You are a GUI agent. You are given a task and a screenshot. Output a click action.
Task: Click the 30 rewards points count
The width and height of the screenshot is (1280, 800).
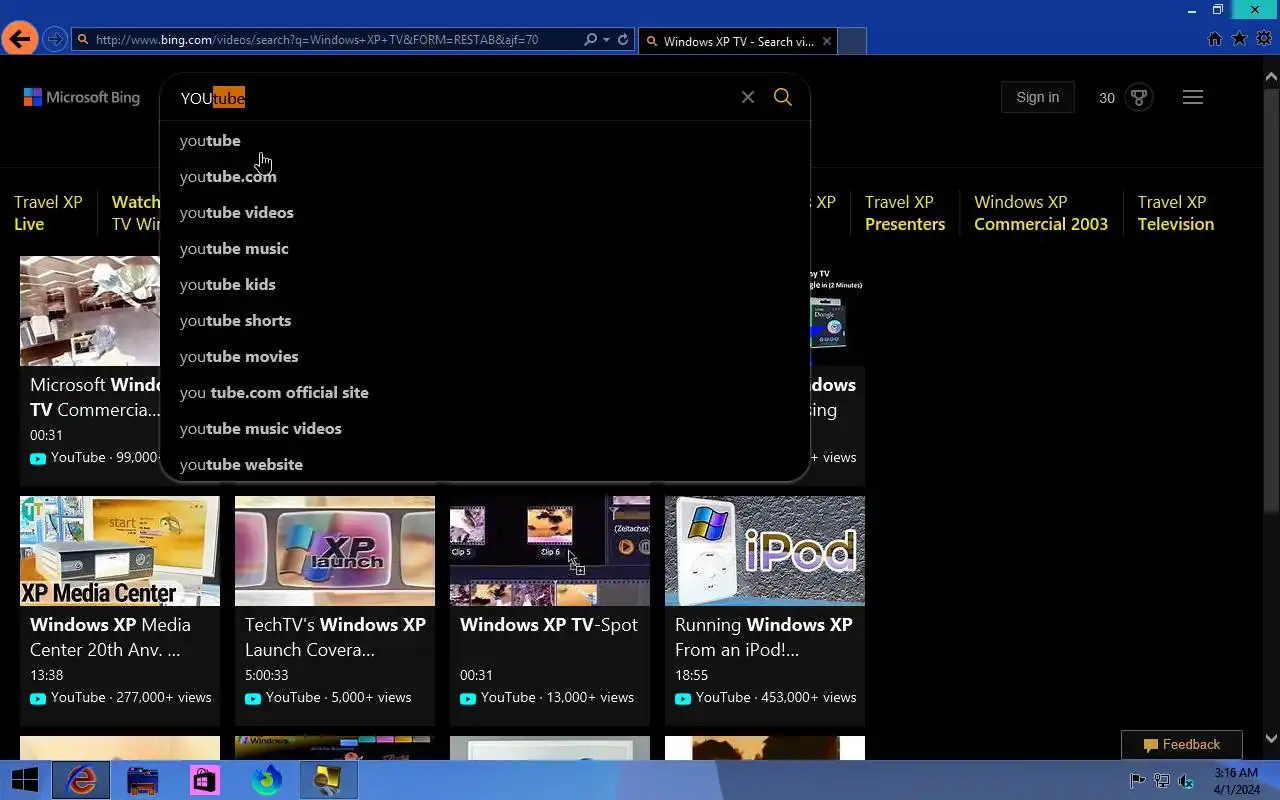(1107, 98)
